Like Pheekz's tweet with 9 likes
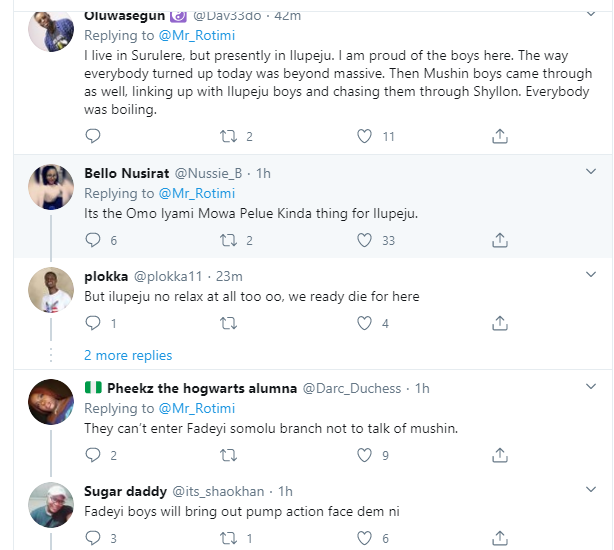The image size is (614, 550). (x=365, y=456)
